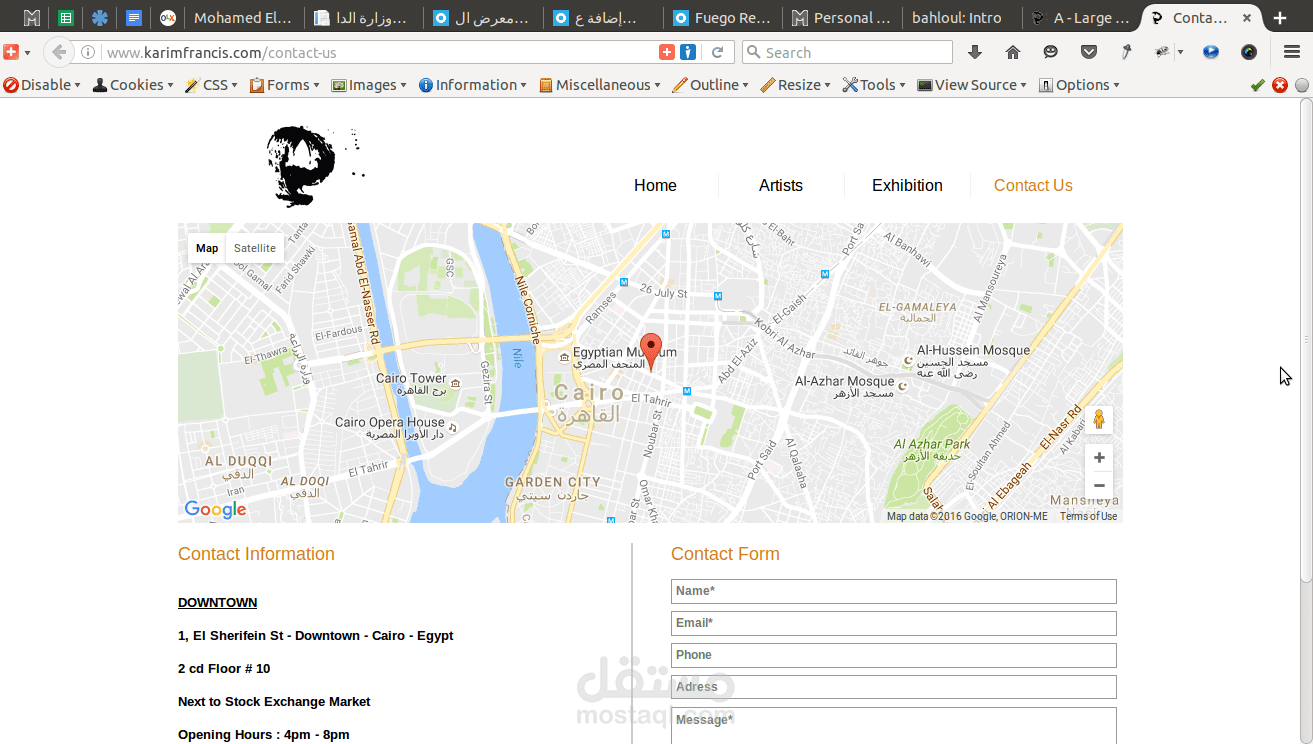Go to browser home page icon
Image resolution: width=1313 pixels, height=744 pixels.
tap(1013, 53)
